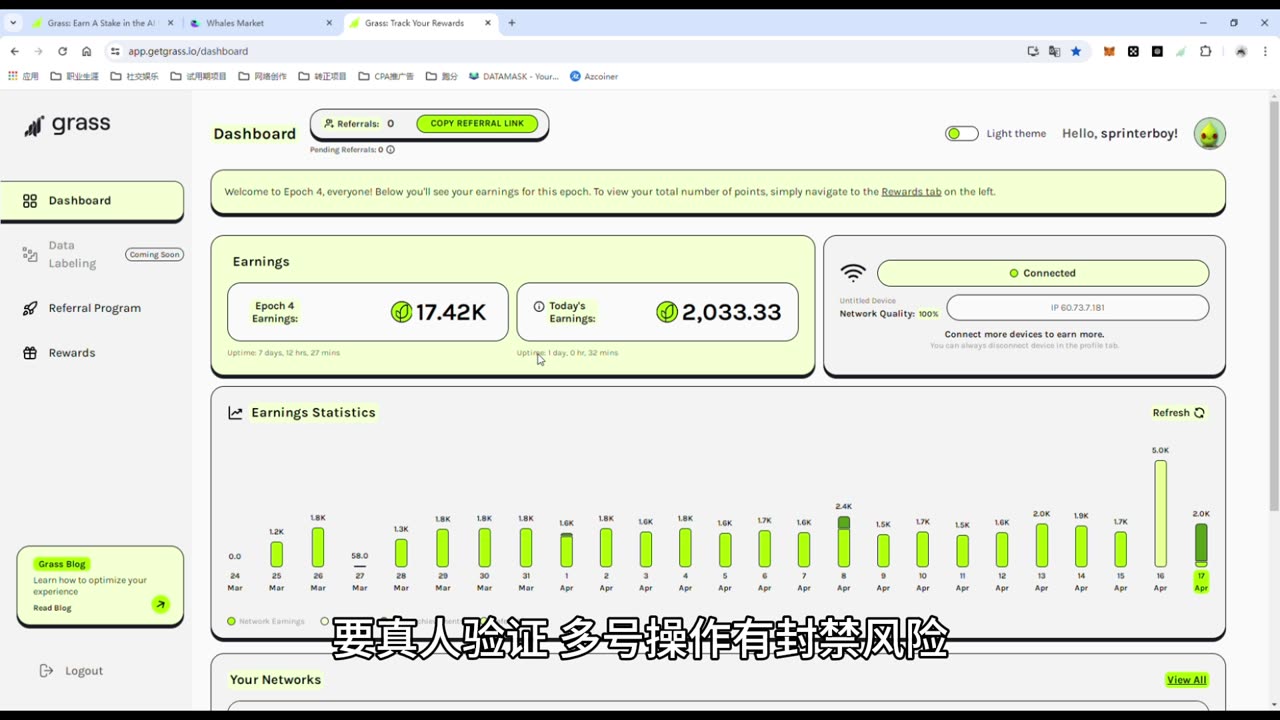The image size is (1280, 720).
Task: Switch to Whales Market browser tab
Action: (262, 23)
